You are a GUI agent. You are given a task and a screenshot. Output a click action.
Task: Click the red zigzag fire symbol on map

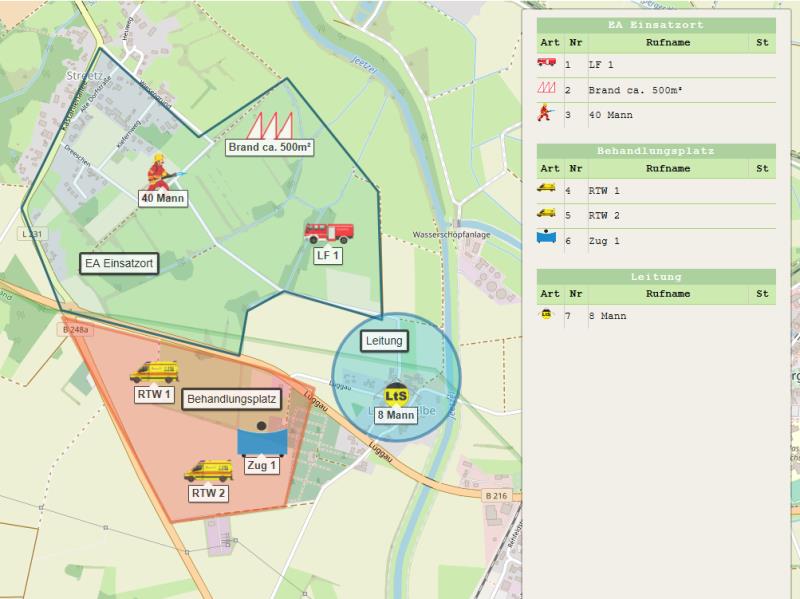coord(269,126)
